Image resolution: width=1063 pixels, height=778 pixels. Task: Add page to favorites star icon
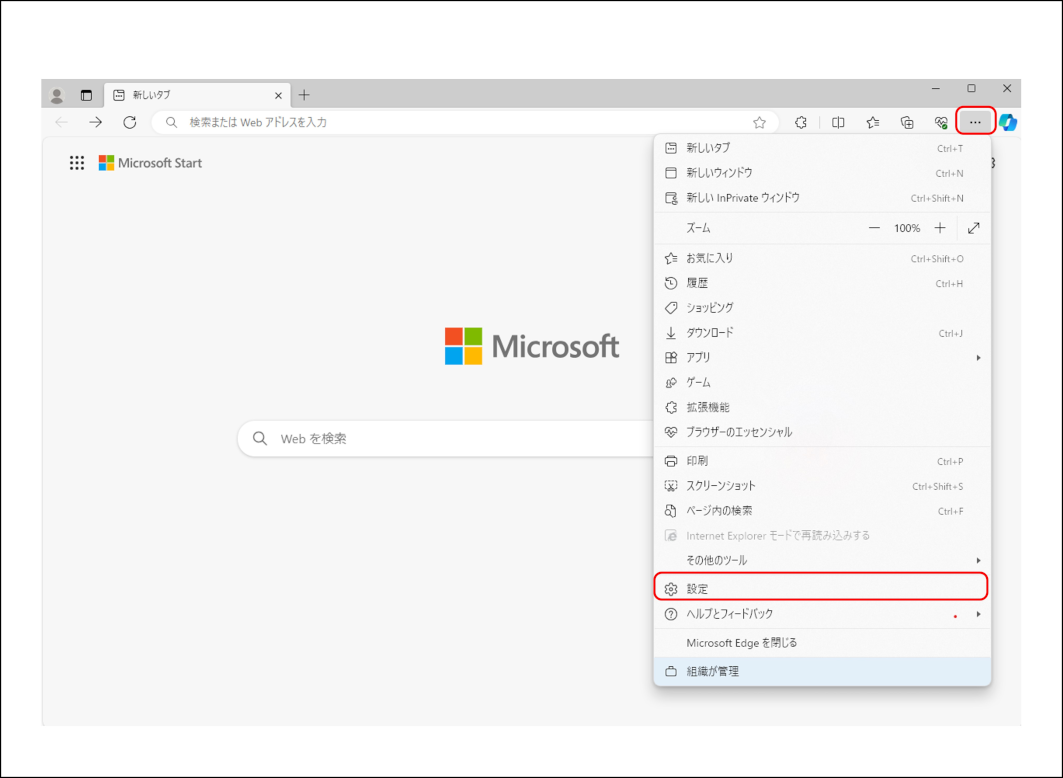pos(759,122)
